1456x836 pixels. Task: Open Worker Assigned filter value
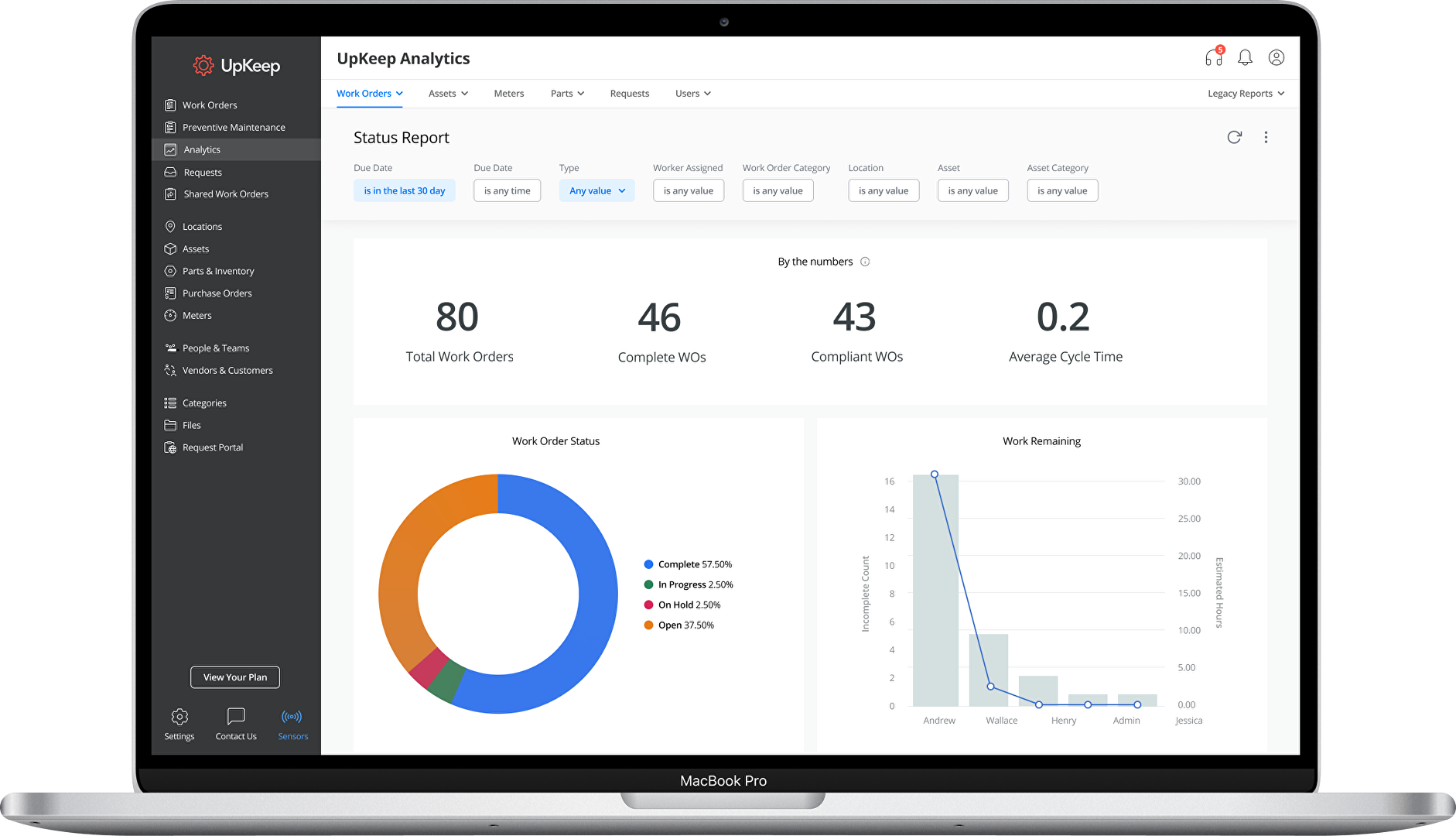click(689, 190)
